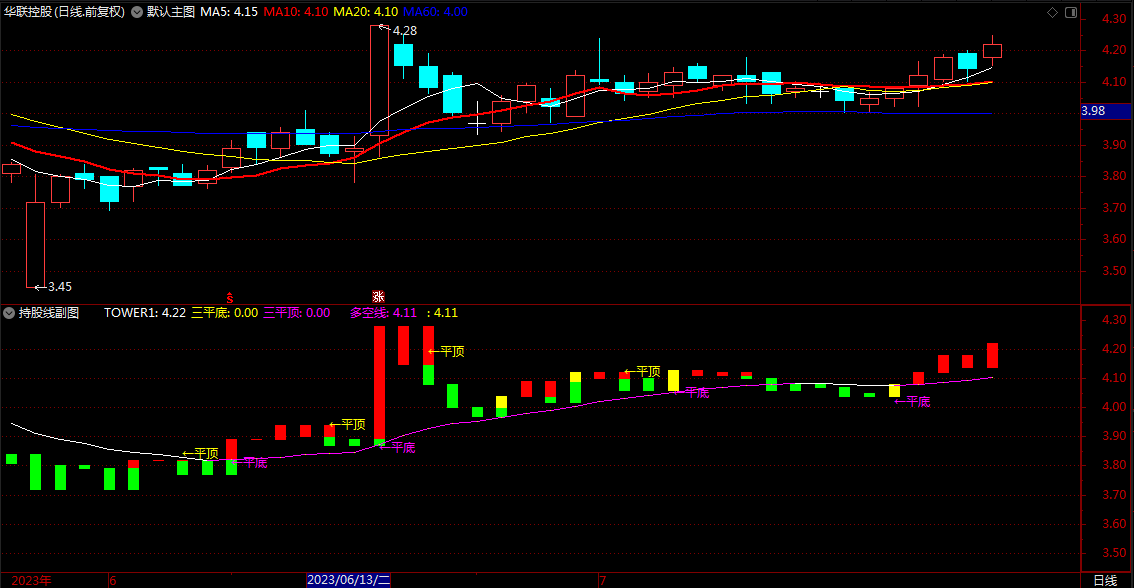Select the MA10: 4.10 indicator label
The width and height of the screenshot is (1134, 588).
[x=295, y=12]
